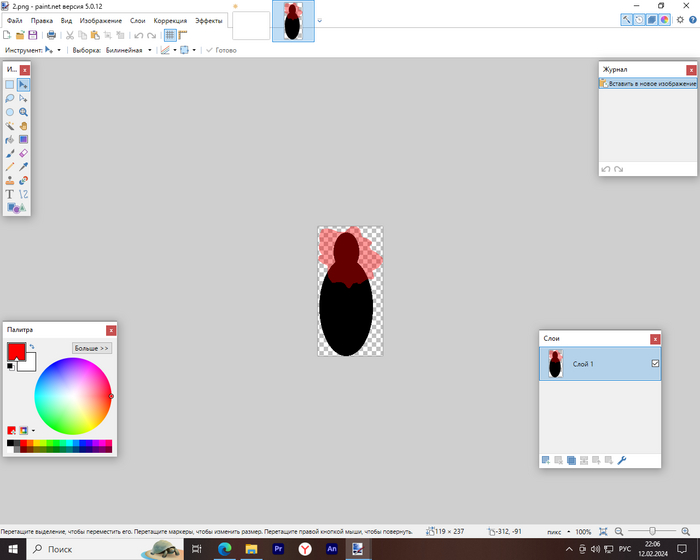Open layer properties wrench icon
700x560 pixels.
click(621, 460)
